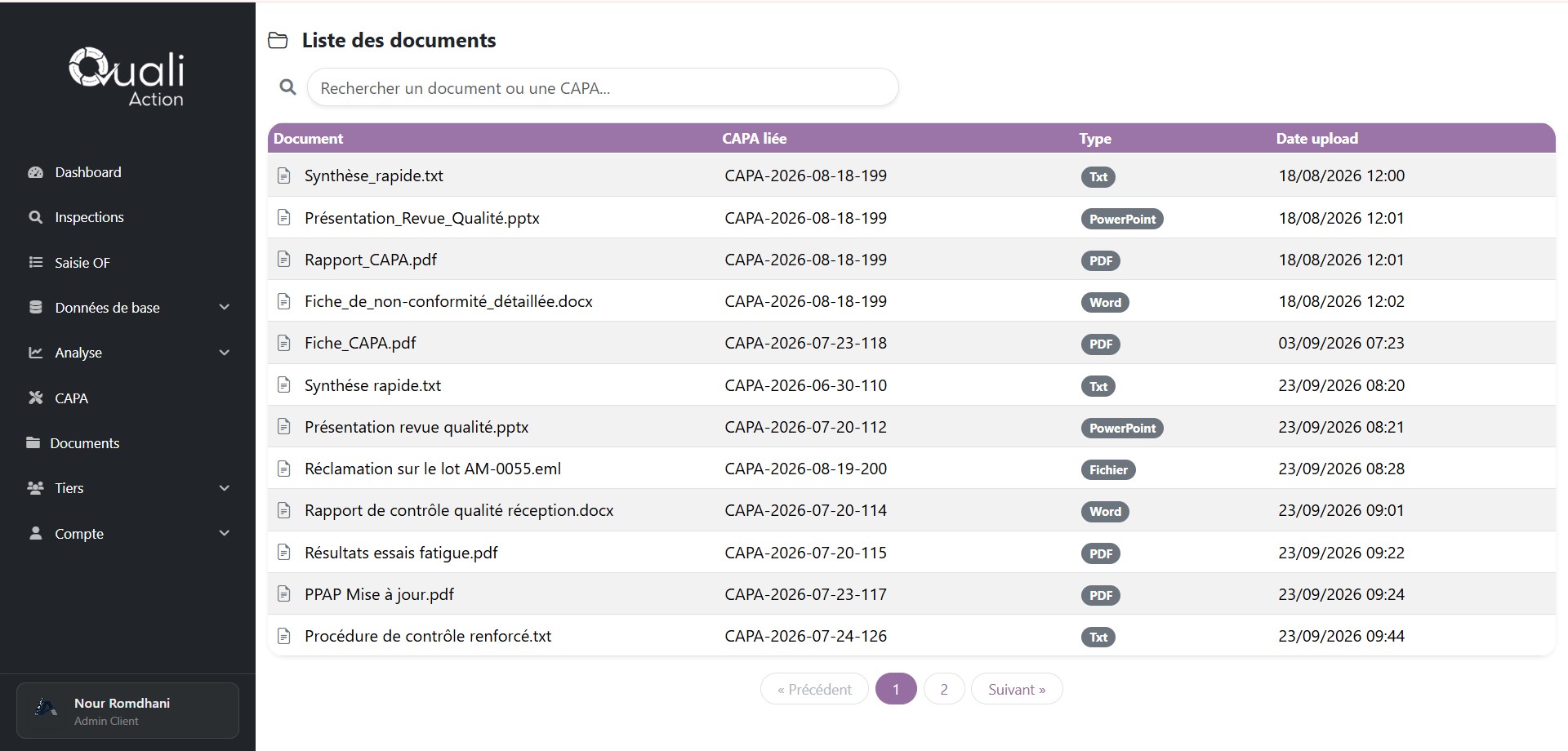The image size is (1568, 751).
Task: Expand the Compte submenu chevron
Action: [225, 533]
